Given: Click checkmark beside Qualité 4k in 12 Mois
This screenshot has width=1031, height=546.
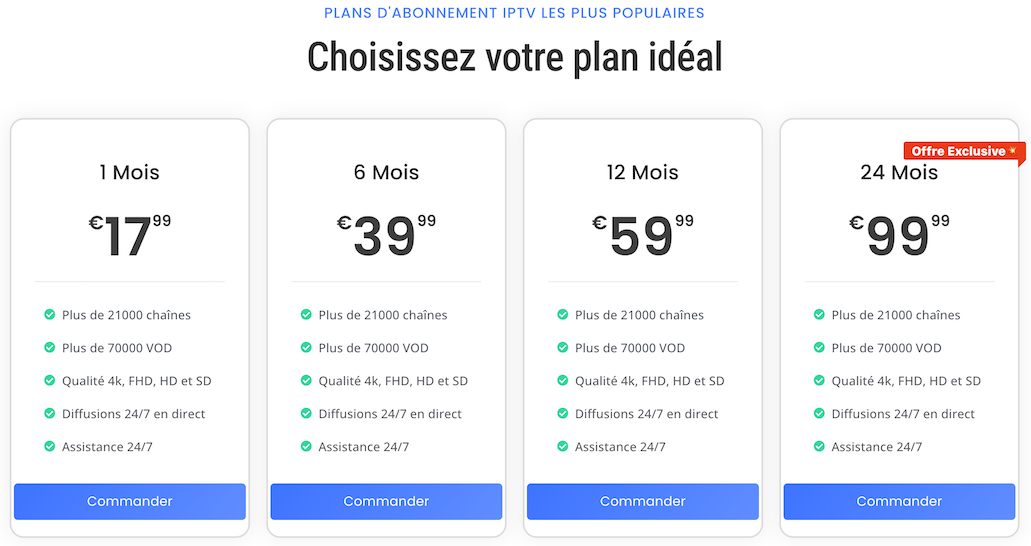Looking at the screenshot, I should click(x=562, y=380).
